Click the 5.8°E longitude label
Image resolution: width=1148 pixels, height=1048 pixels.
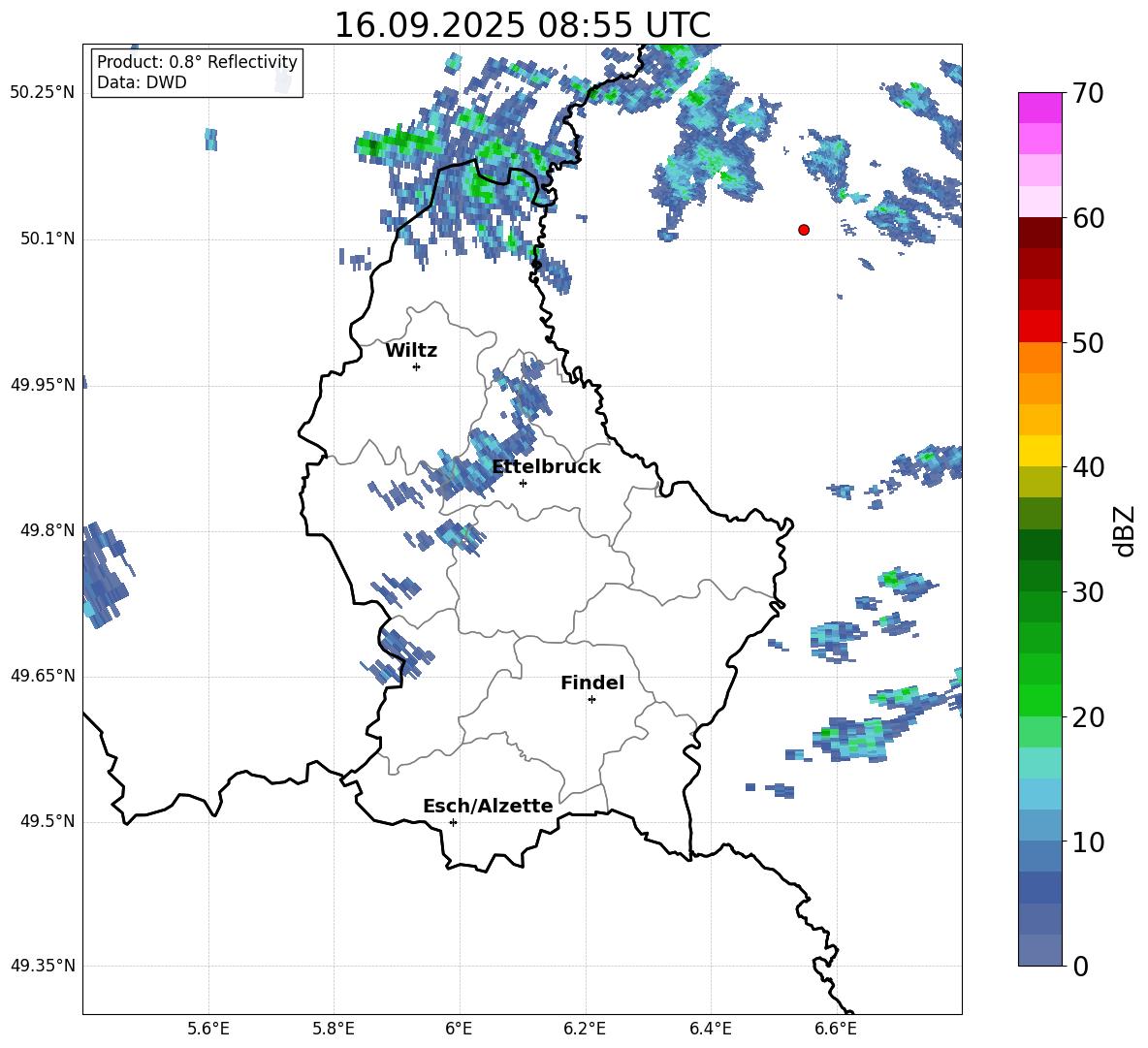334,1029
